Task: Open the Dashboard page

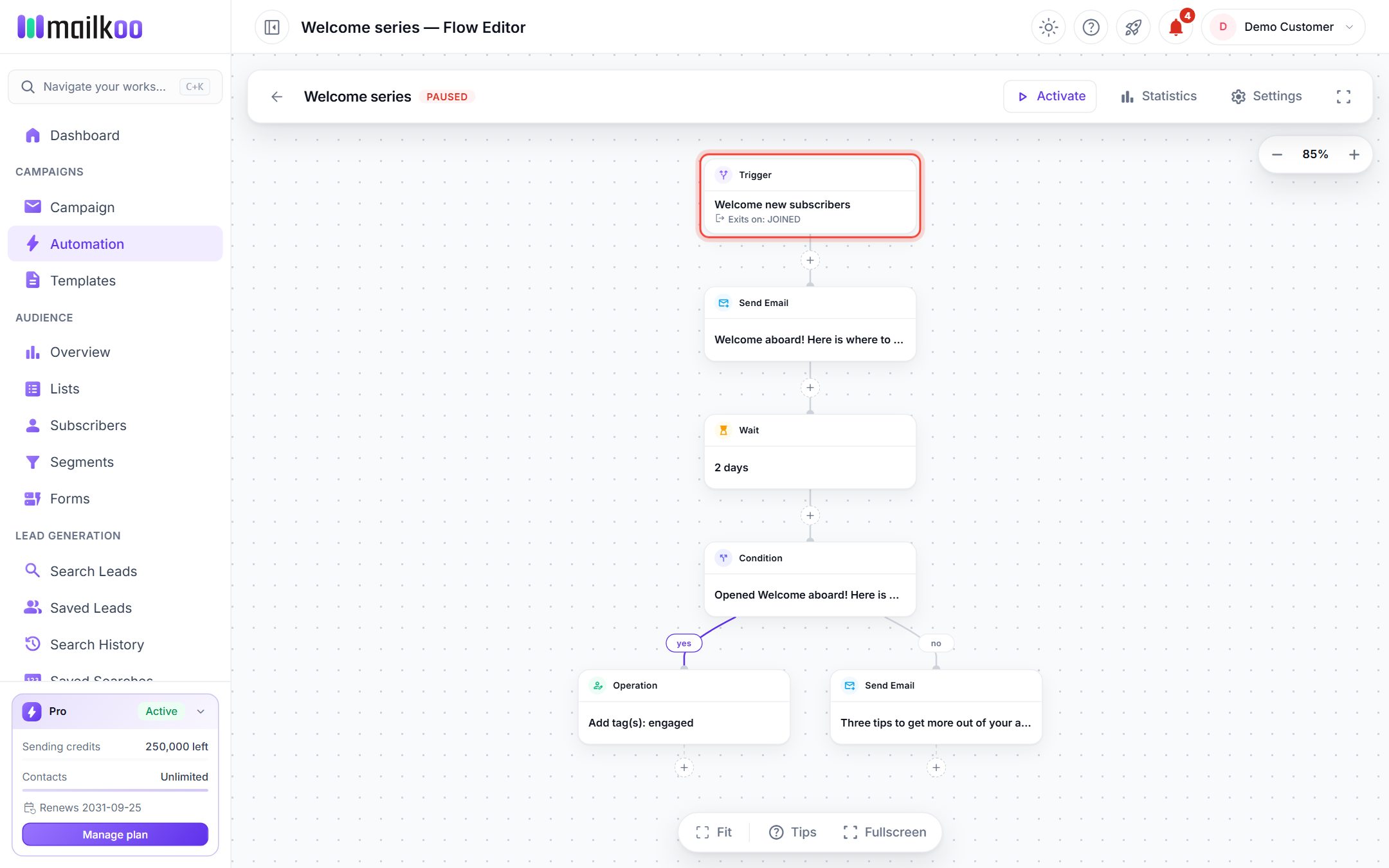Action: 115,136
